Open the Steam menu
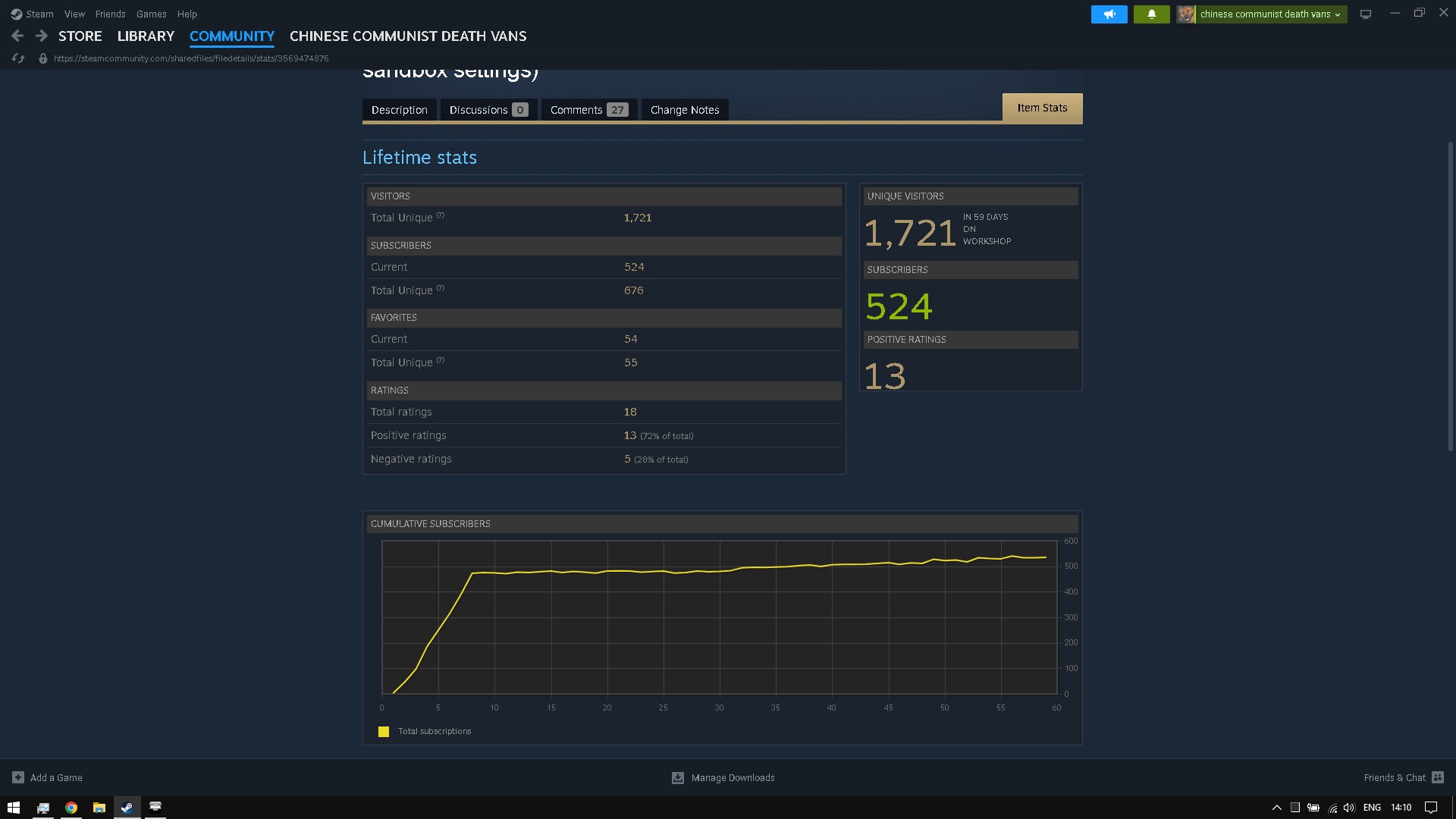Viewport: 1456px width, 819px height. (39, 14)
